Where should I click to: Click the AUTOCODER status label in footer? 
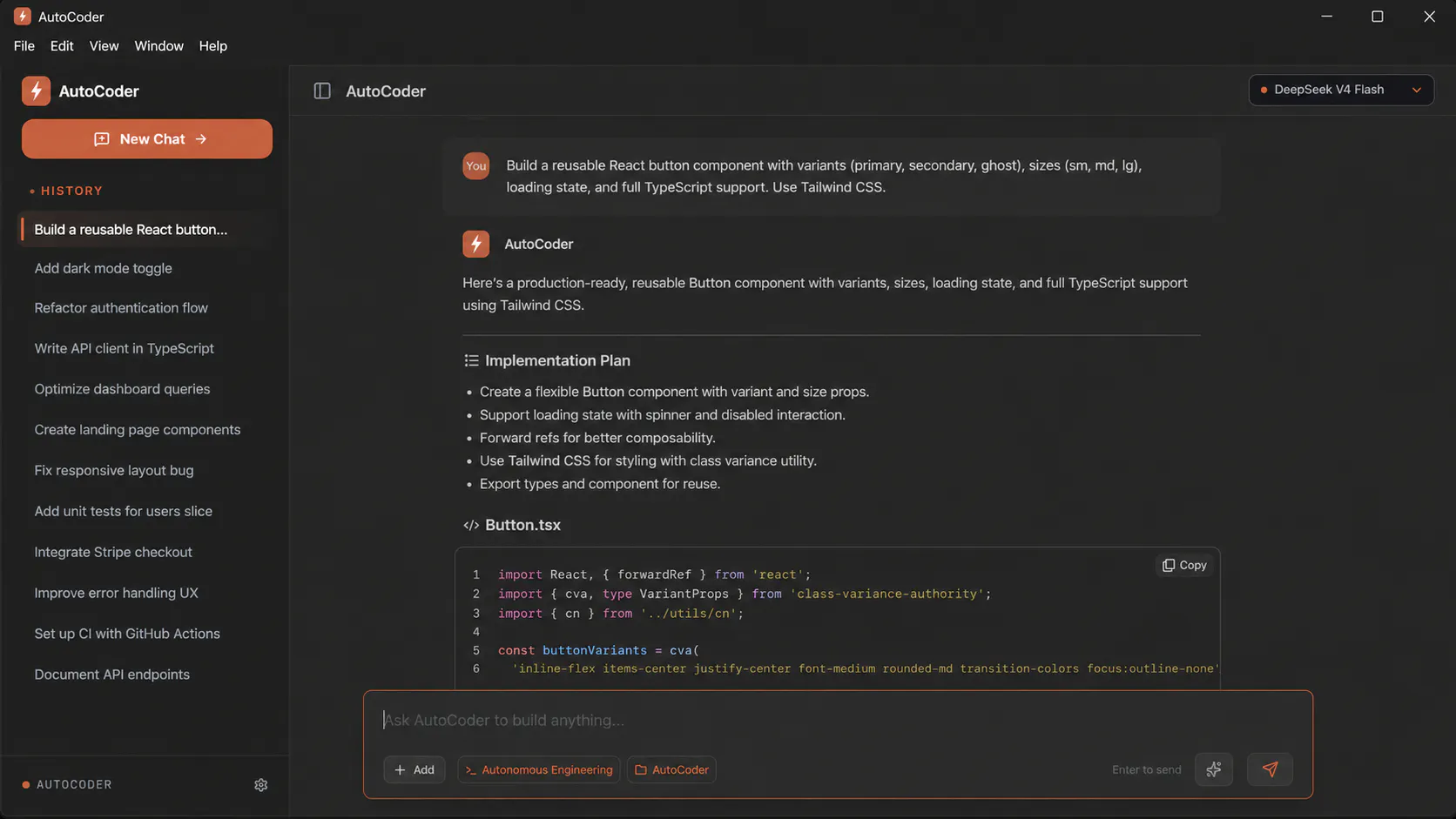74,785
